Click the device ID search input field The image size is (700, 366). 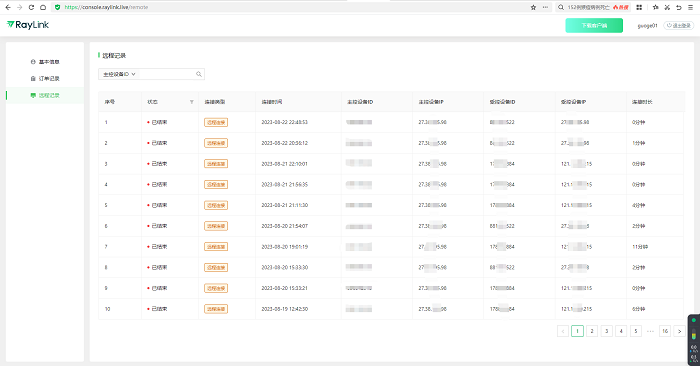pyautogui.click(x=166, y=74)
